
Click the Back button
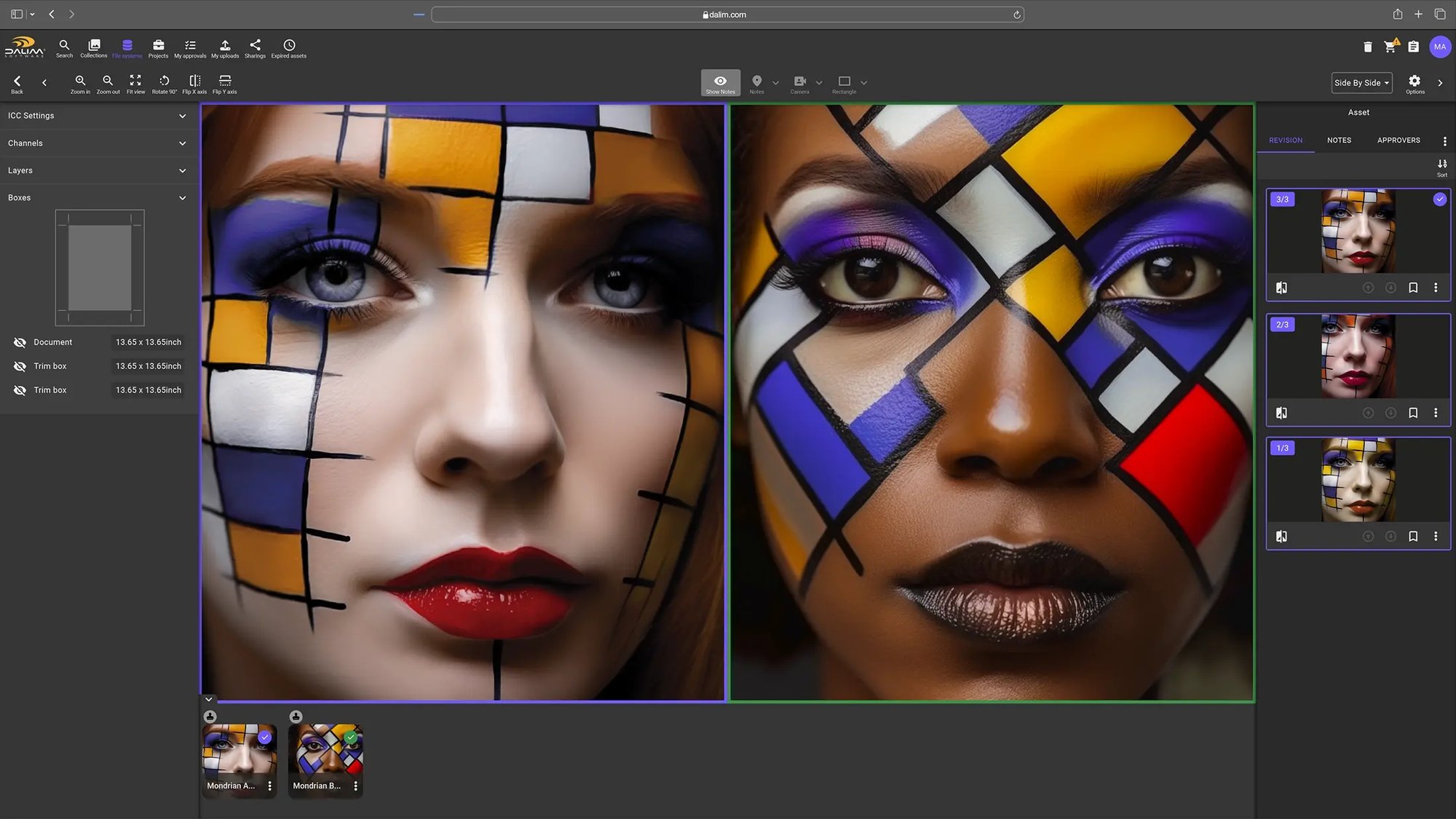click(17, 83)
